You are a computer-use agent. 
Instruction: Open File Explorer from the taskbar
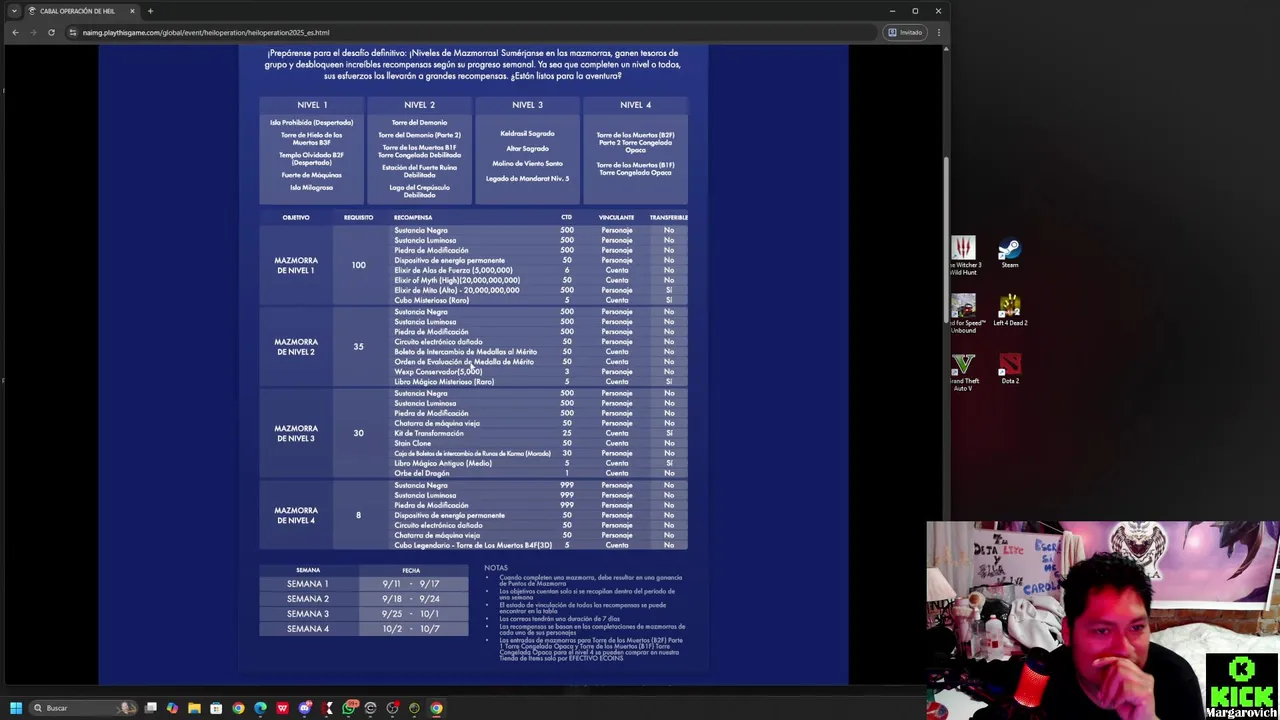coord(194,708)
